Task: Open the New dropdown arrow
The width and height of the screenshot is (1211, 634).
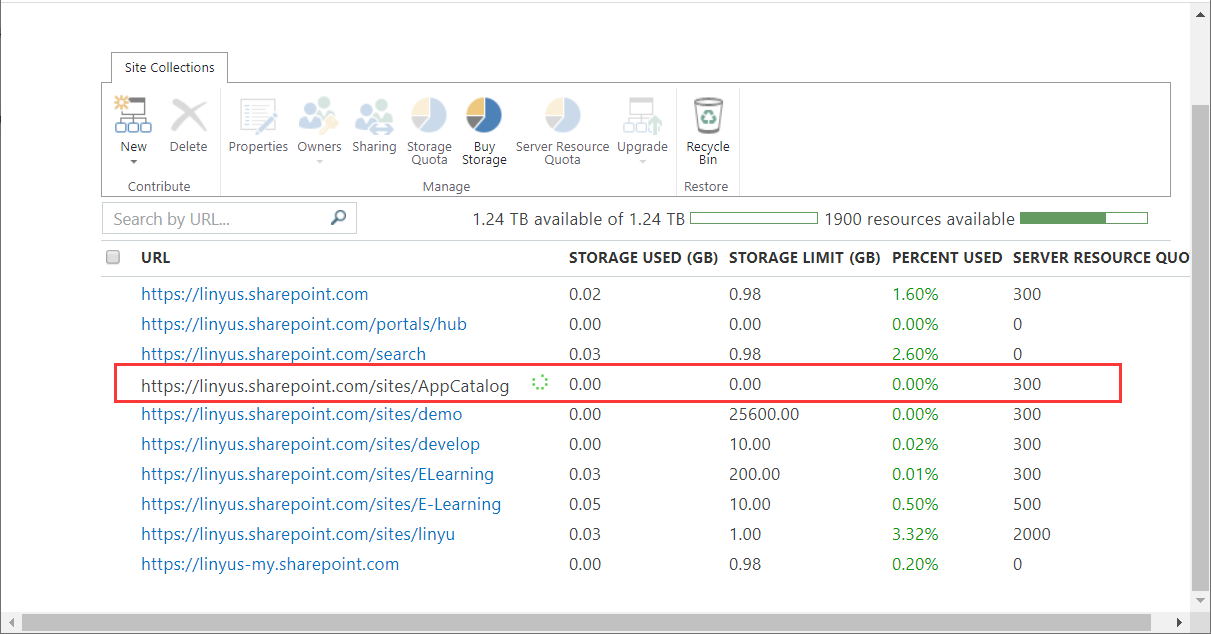Action: (133, 162)
